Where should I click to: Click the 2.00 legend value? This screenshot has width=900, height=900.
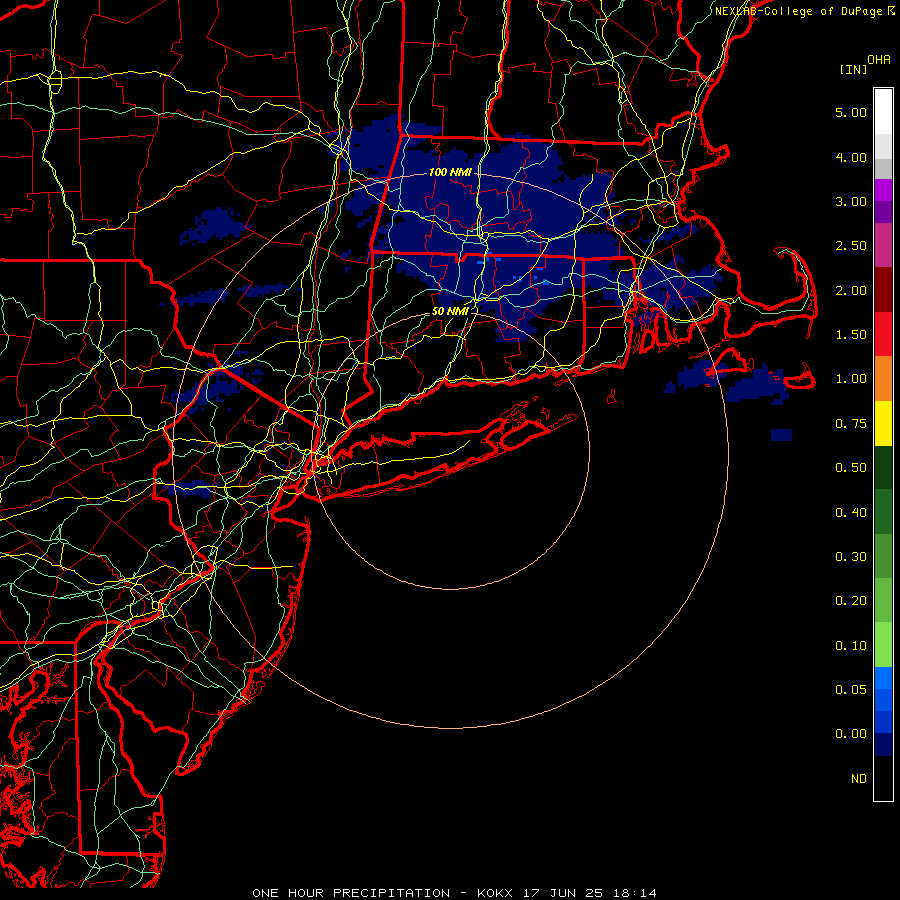pos(851,290)
